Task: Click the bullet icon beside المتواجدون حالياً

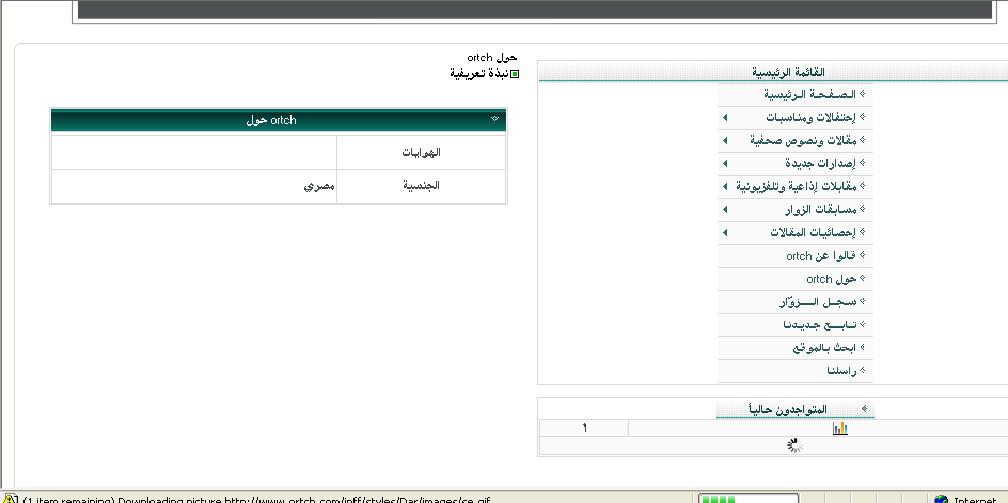Action: click(x=863, y=409)
